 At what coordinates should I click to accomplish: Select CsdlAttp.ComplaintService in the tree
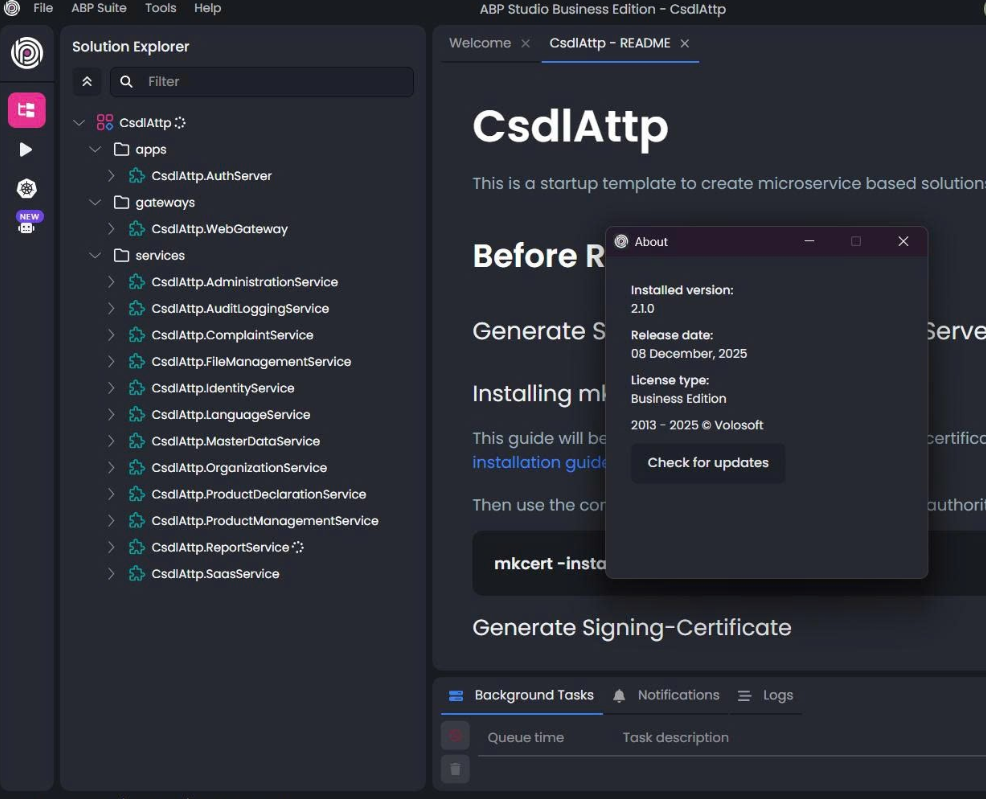[x=232, y=335]
